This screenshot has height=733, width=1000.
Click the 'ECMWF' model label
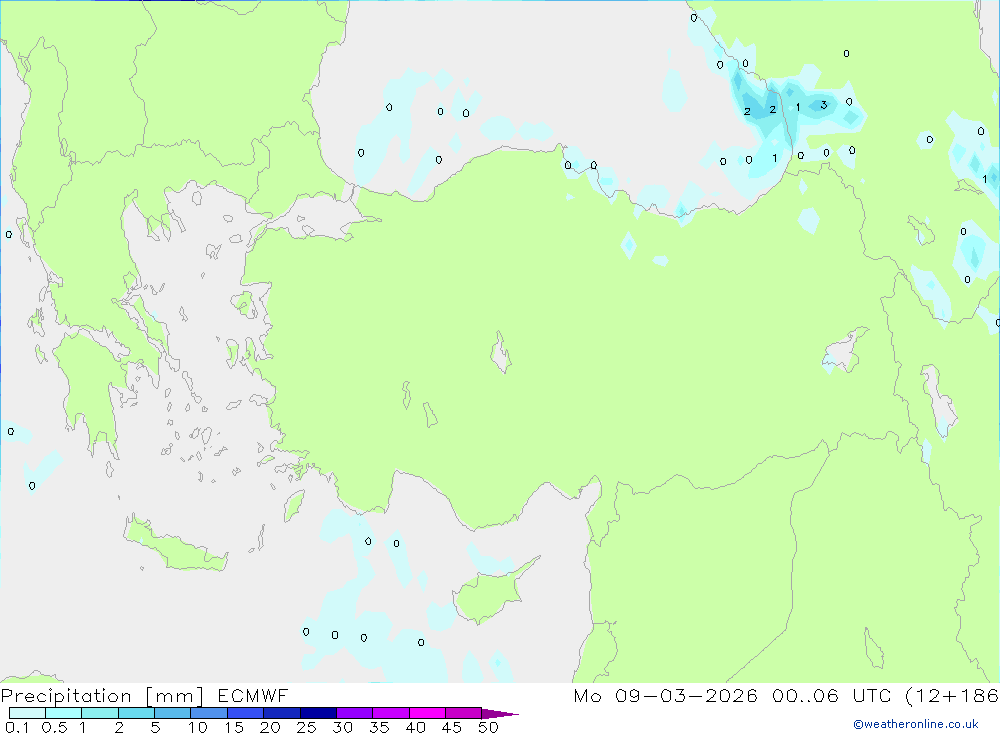click(253, 695)
